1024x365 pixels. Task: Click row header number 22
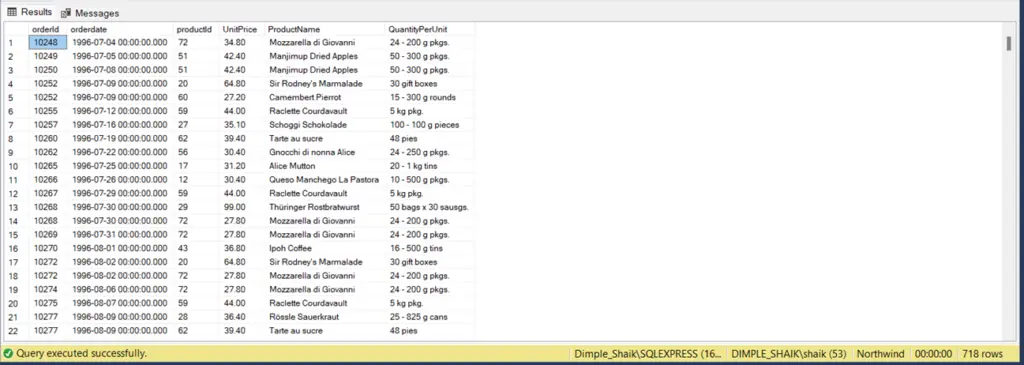coord(16,330)
